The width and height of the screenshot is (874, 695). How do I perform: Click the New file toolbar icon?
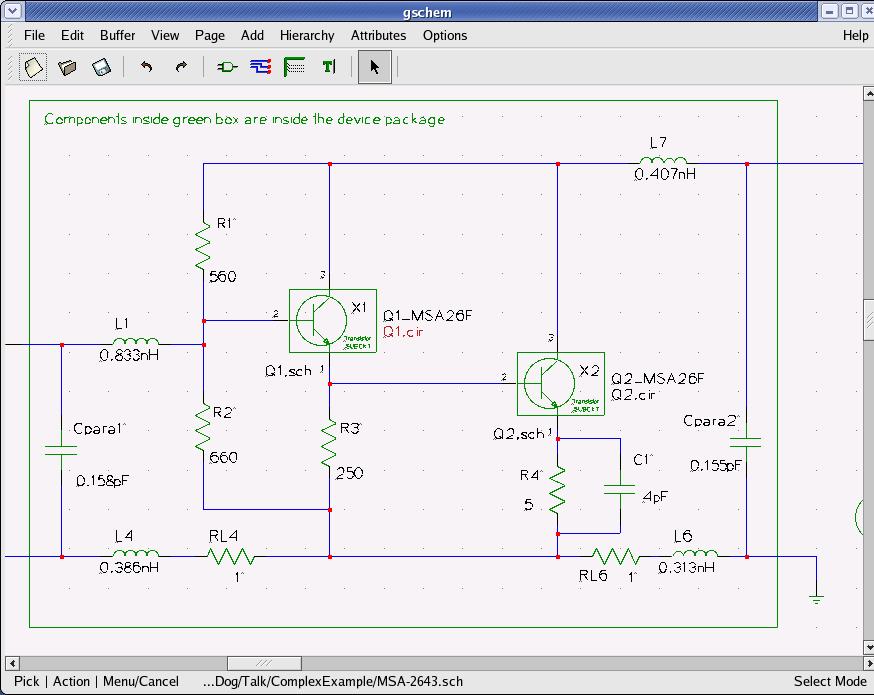coord(34,67)
